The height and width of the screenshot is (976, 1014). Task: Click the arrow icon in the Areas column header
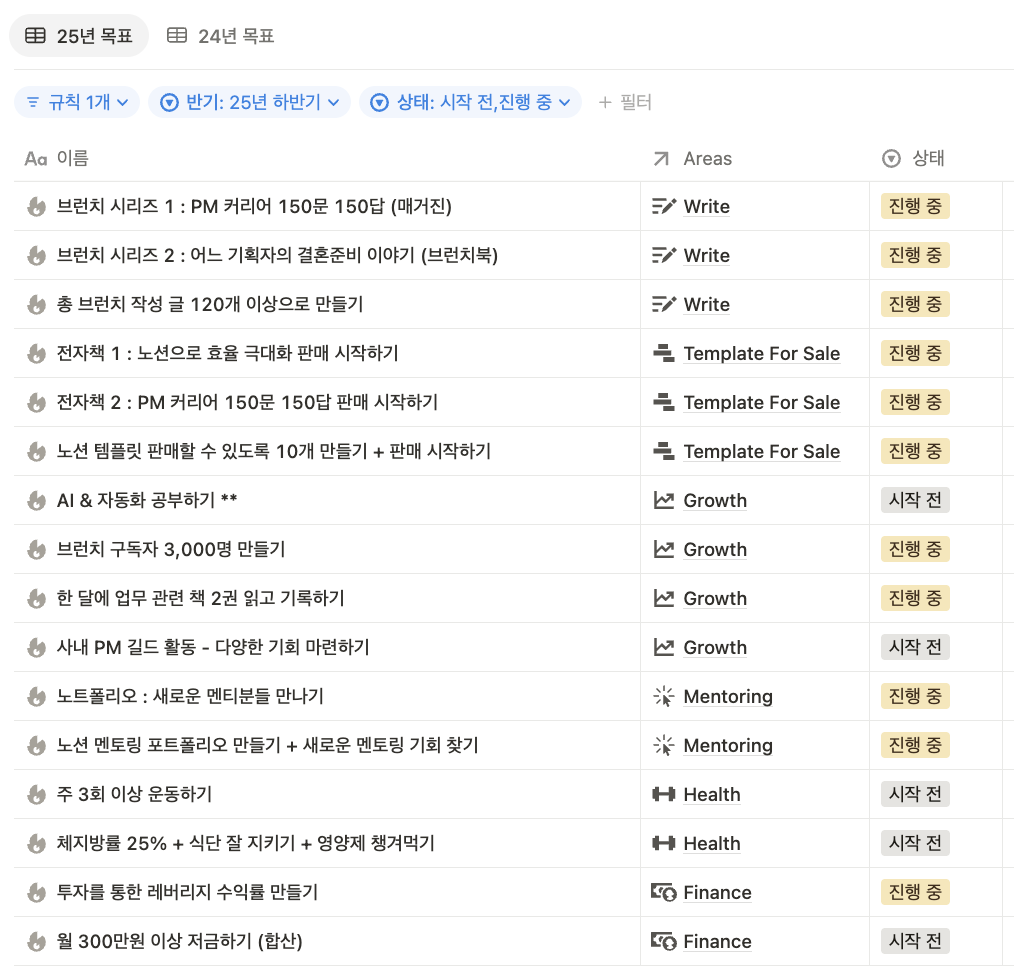(659, 158)
